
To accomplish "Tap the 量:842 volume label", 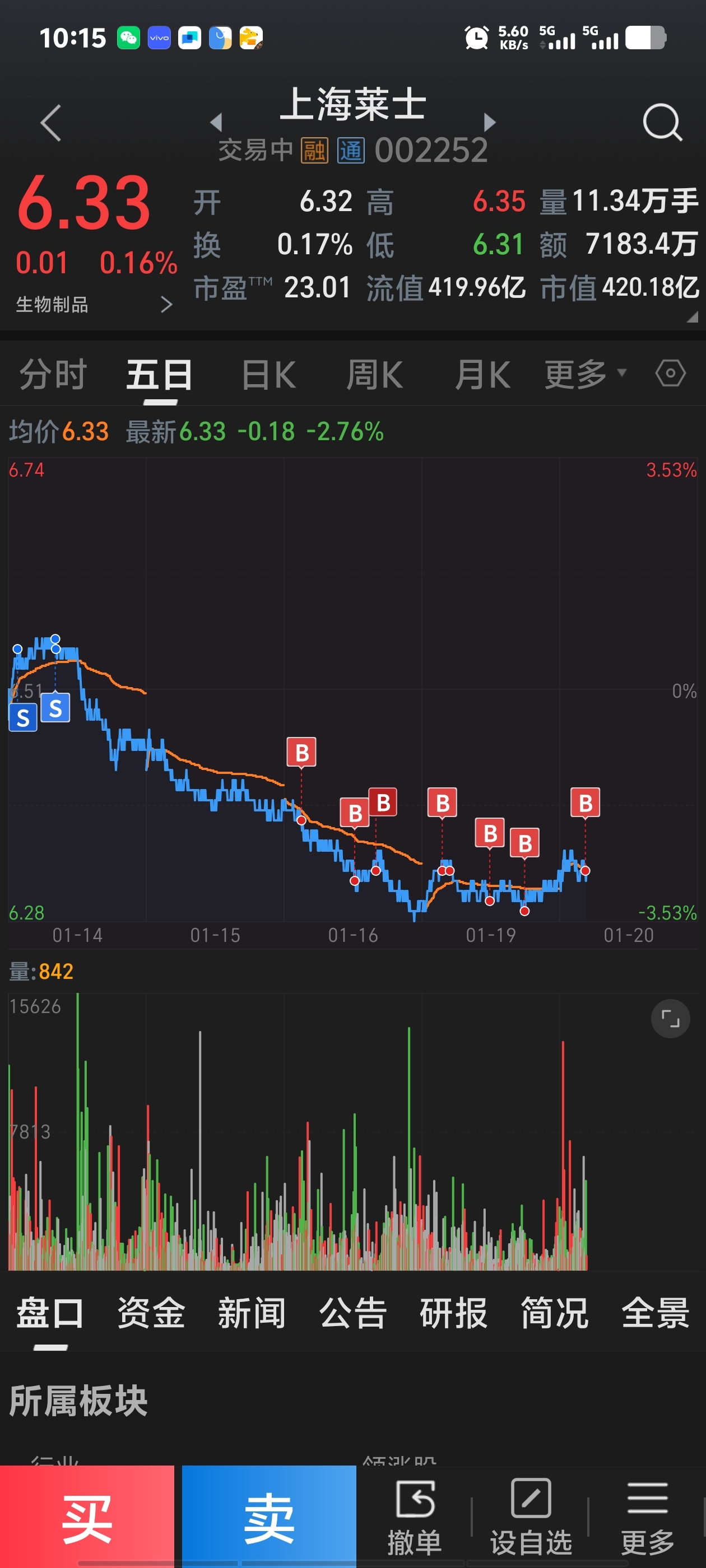I will (41, 971).
